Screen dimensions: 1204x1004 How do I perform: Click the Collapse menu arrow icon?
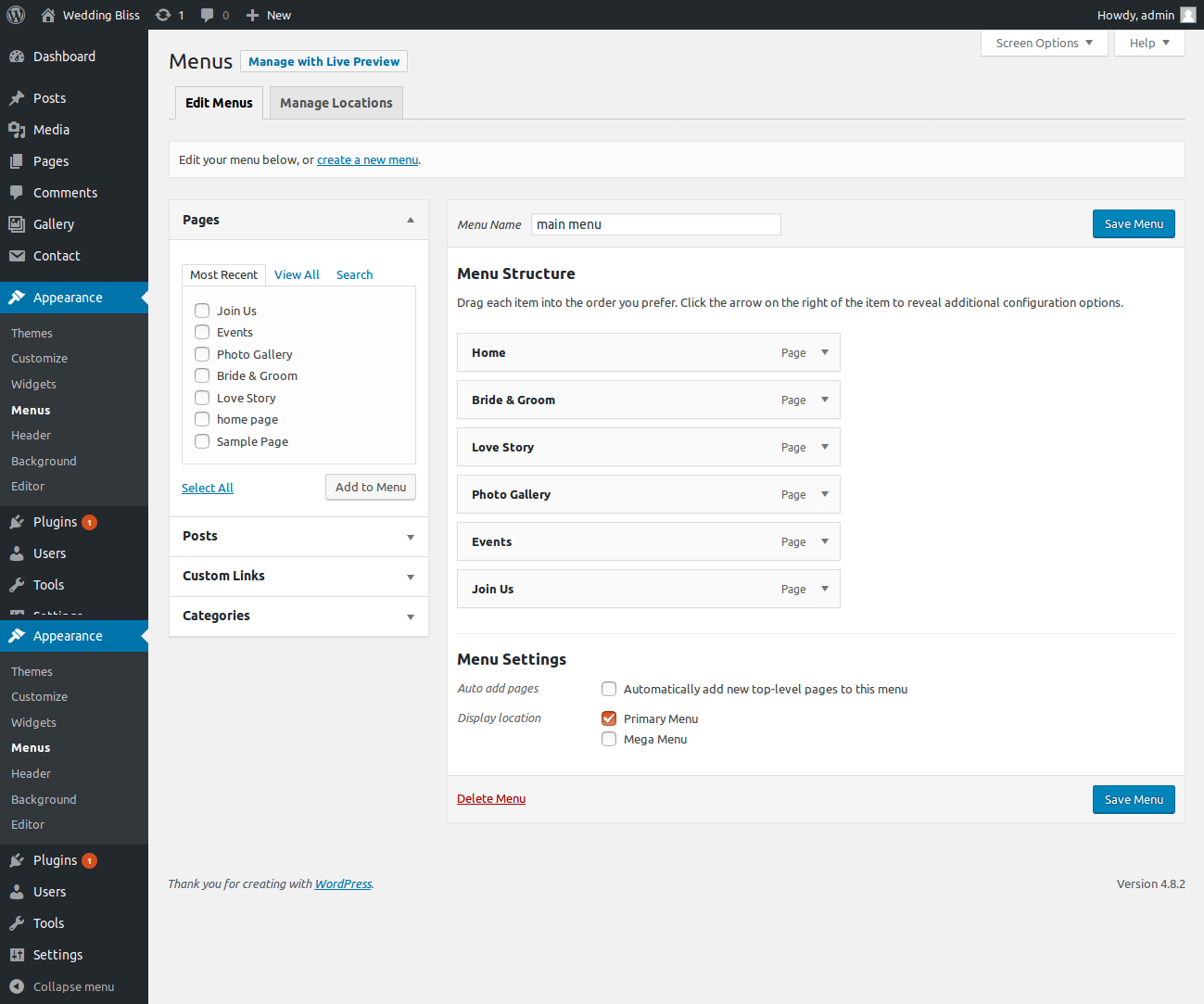pos(17,986)
